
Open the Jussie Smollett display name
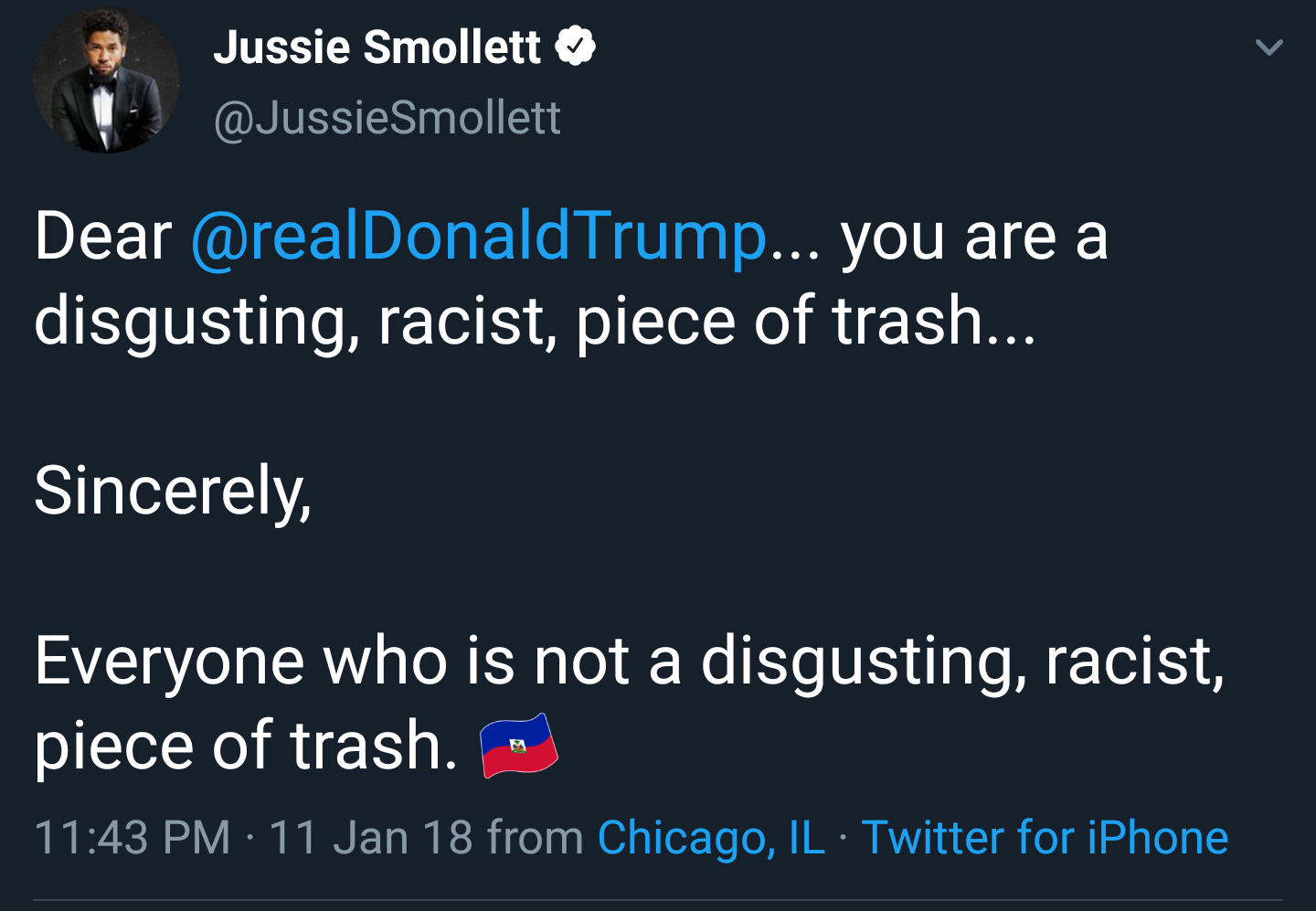point(377,48)
